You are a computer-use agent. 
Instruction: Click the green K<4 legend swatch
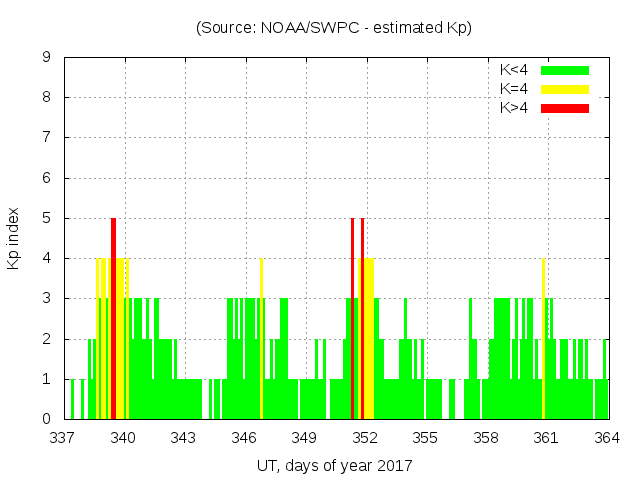click(565, 70)
